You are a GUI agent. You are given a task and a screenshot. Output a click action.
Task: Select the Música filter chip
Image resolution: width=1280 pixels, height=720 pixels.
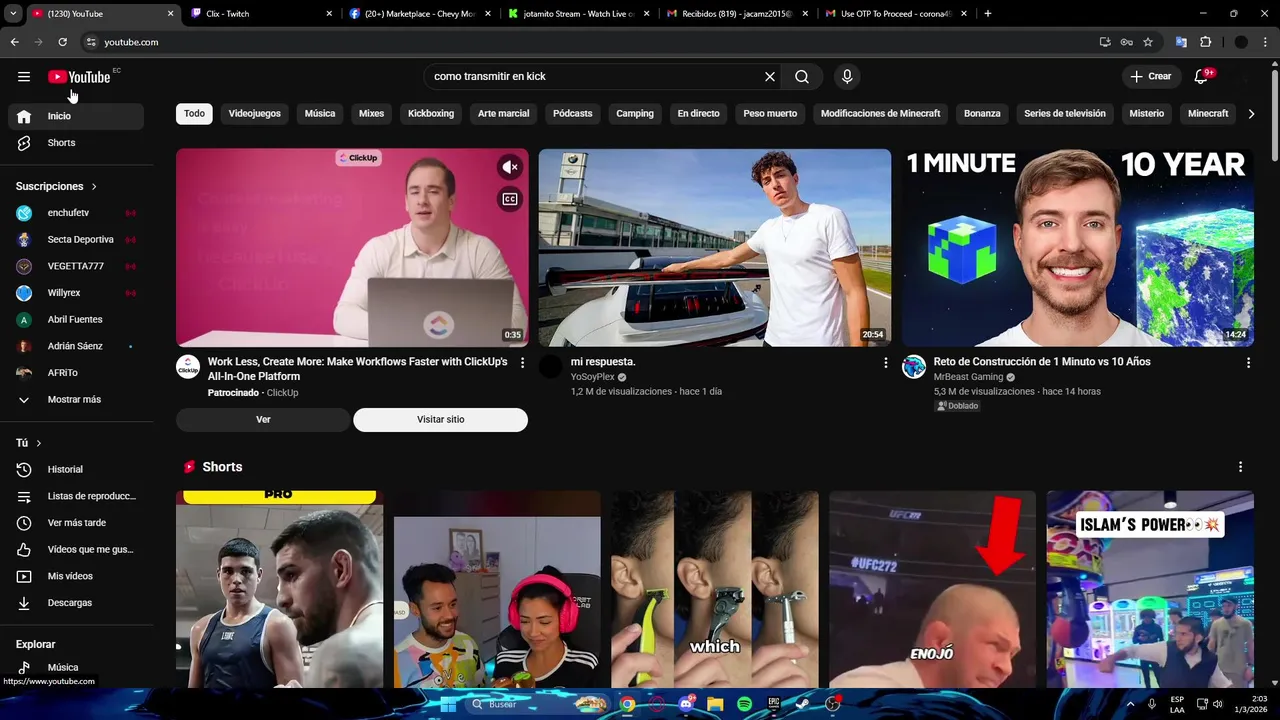[x=320, y=113]
